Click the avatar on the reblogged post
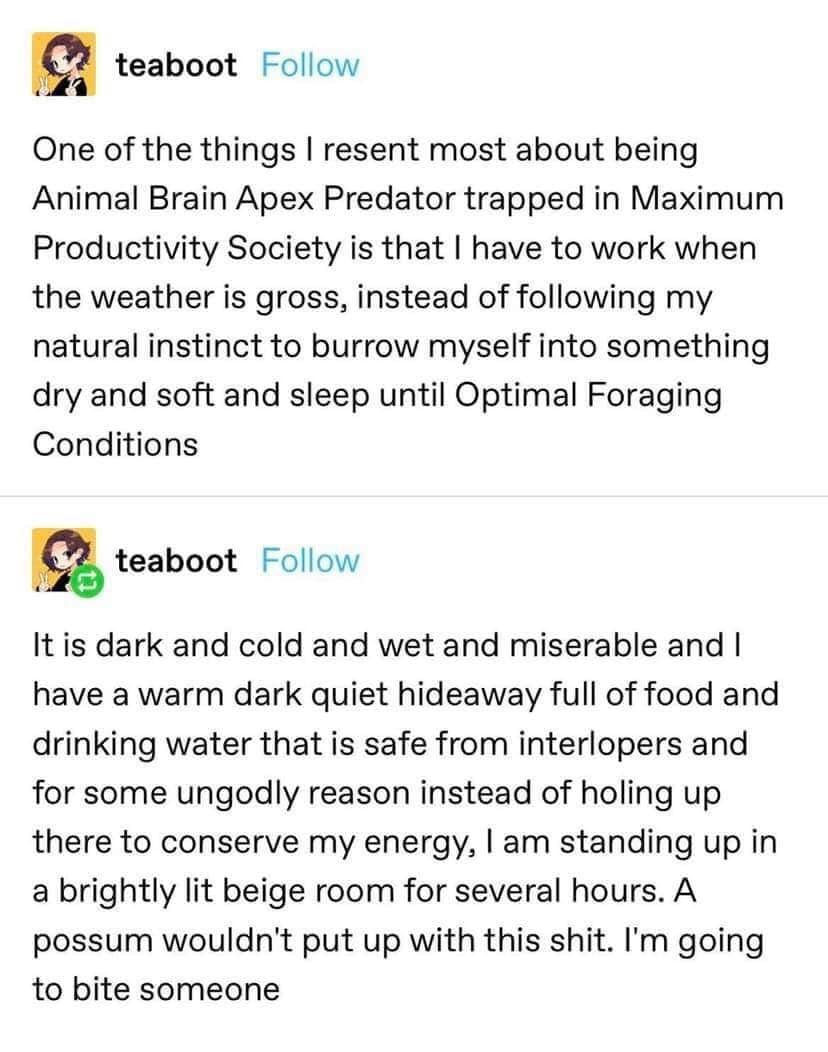This screenshot has width=828, height=1052. (x=63, y=558)
